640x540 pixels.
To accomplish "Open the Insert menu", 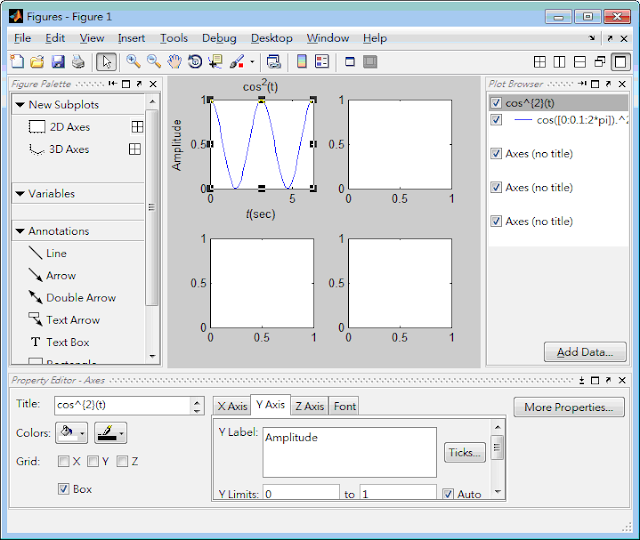I will tap(131, 38).
